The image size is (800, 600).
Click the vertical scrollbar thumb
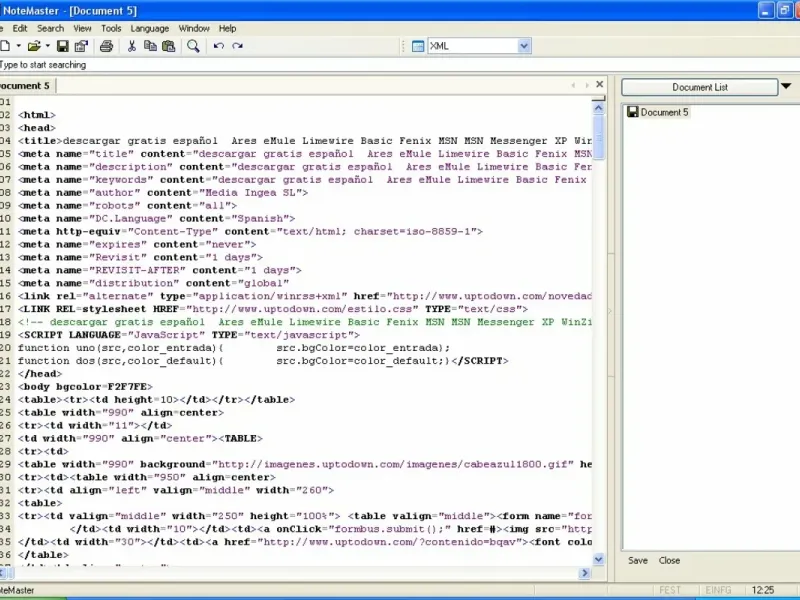coord(598,137)
